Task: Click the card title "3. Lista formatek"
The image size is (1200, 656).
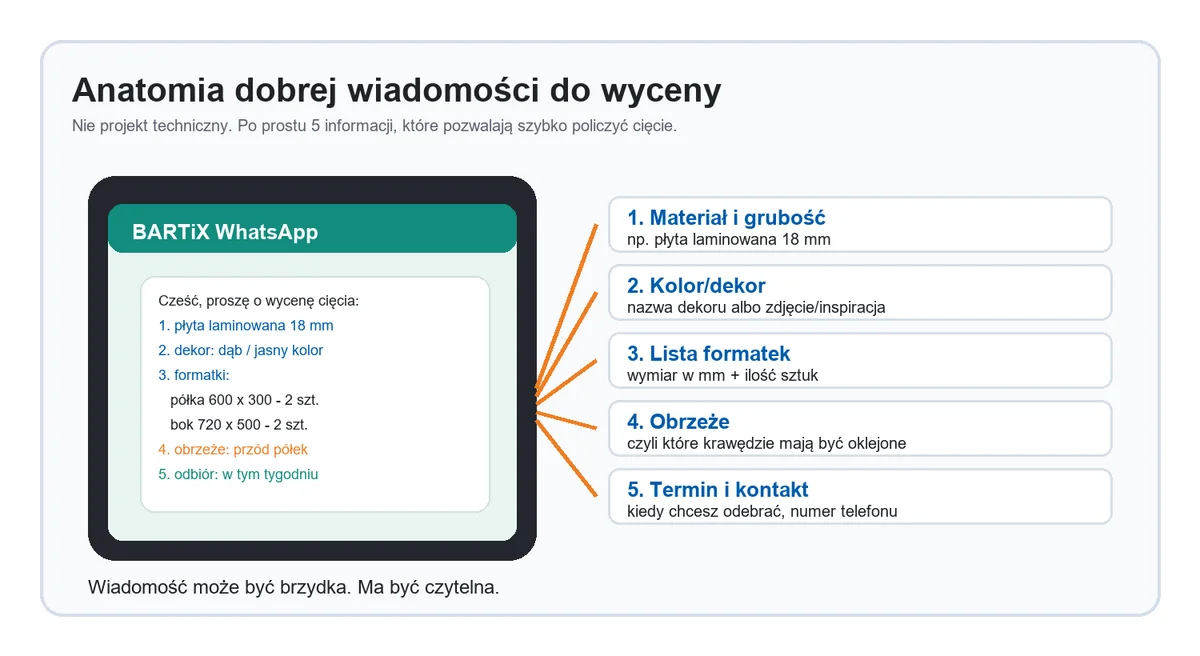Action: [x=709, y=354]
